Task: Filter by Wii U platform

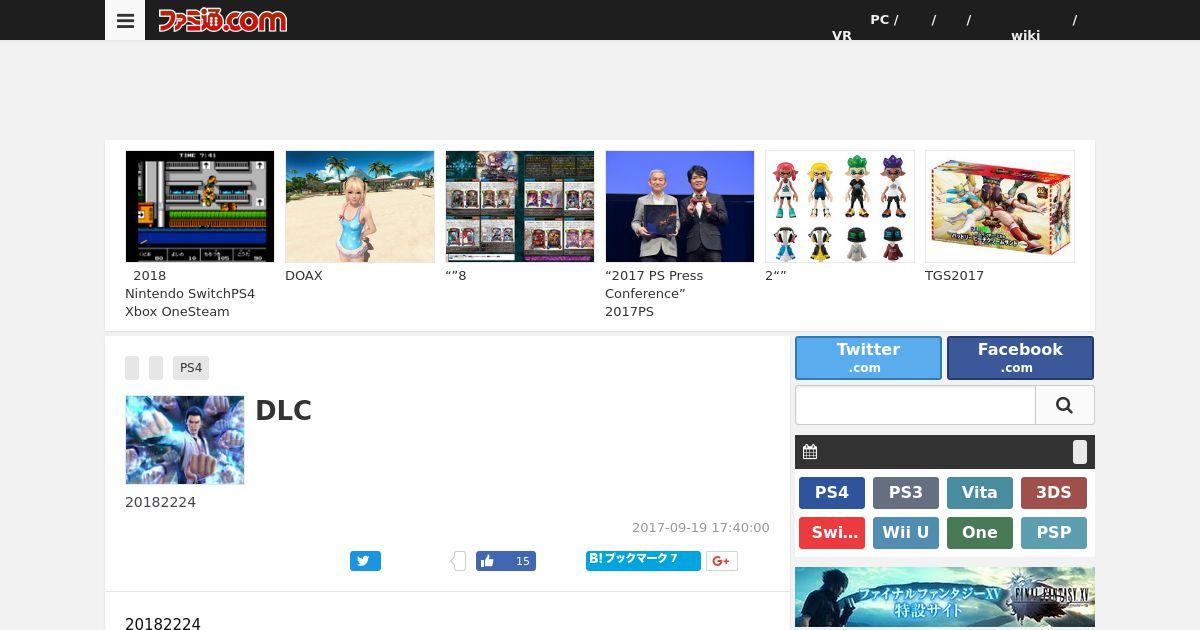Action: pos(906,533)
